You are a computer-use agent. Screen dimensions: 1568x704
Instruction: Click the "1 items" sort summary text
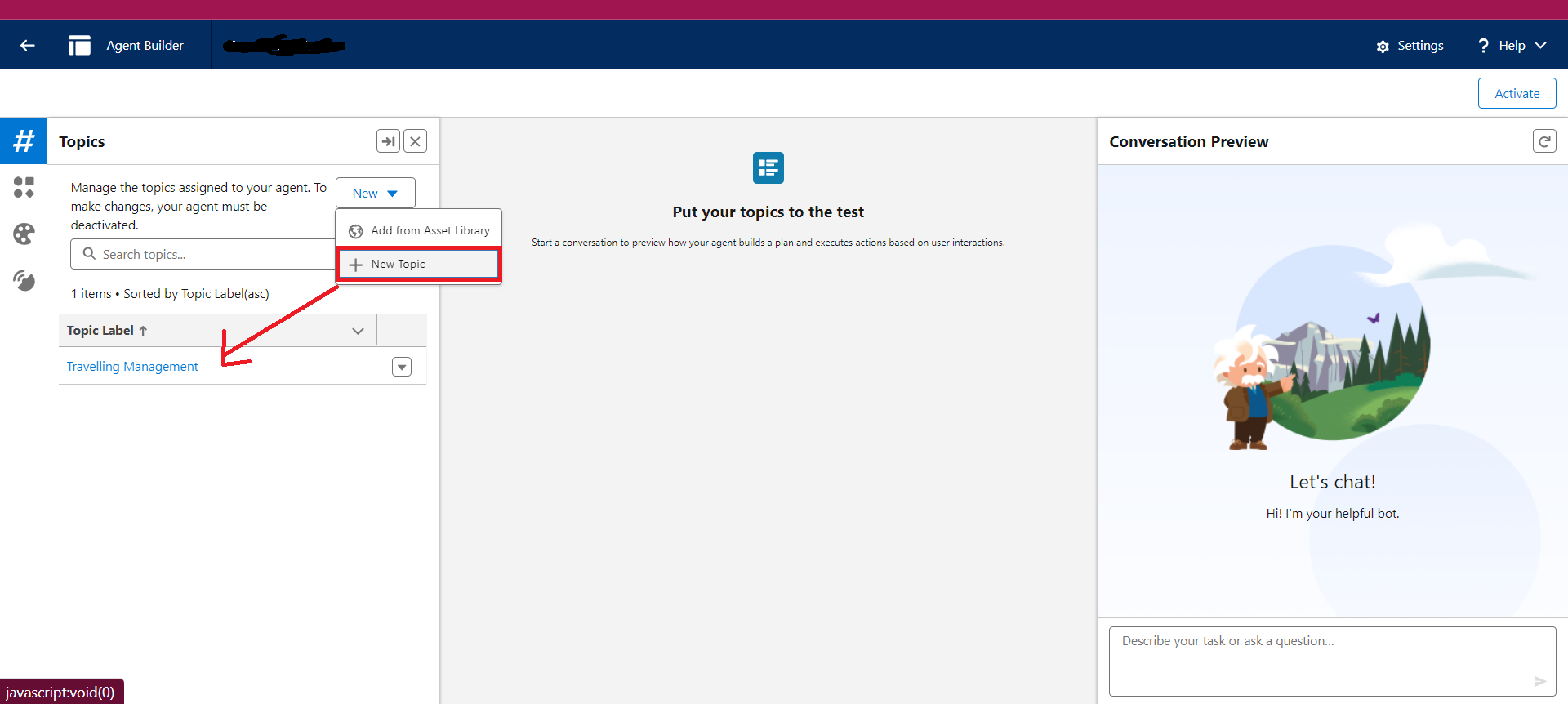point(170,294)
